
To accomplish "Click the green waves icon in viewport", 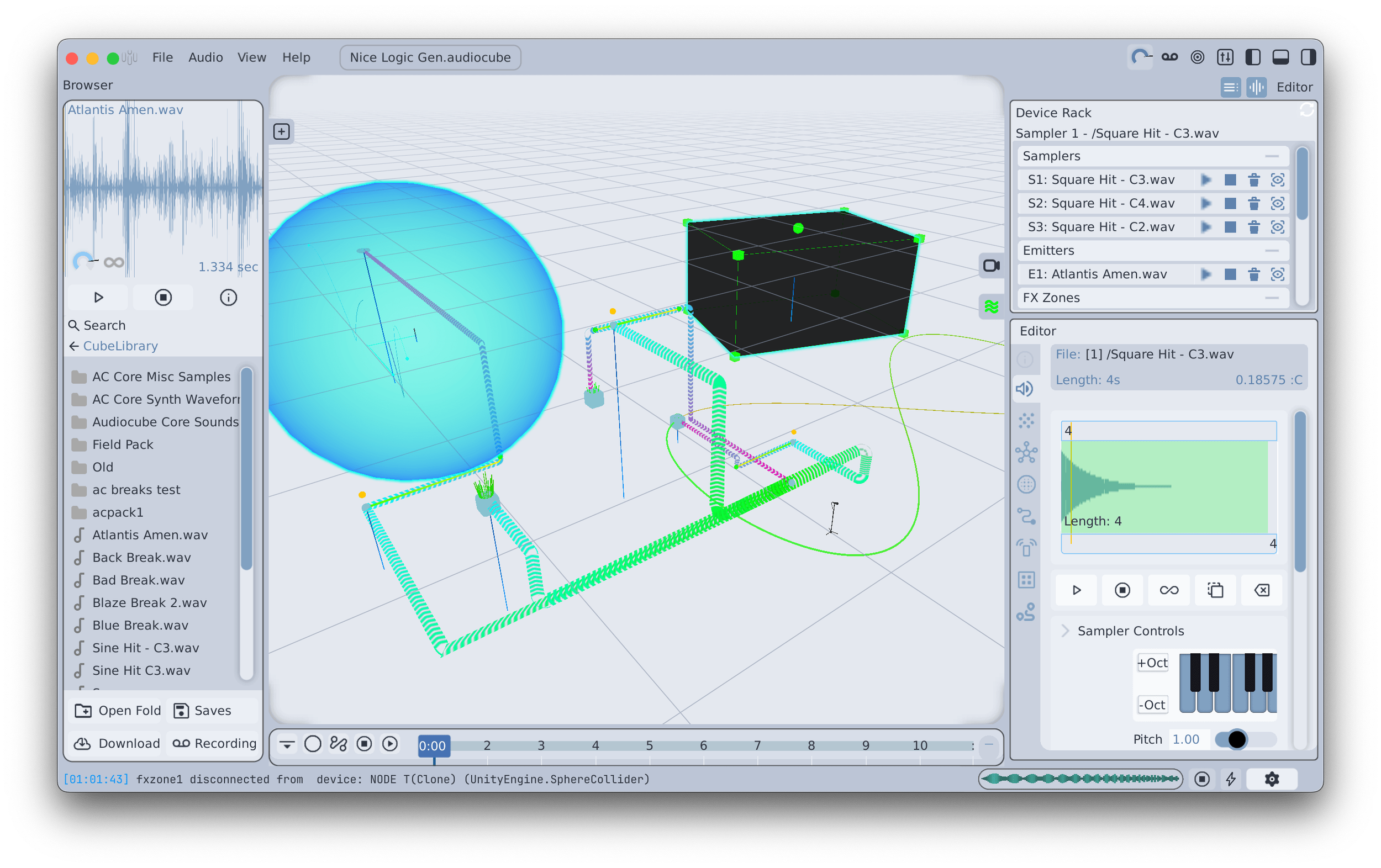I will pos(991,306).
